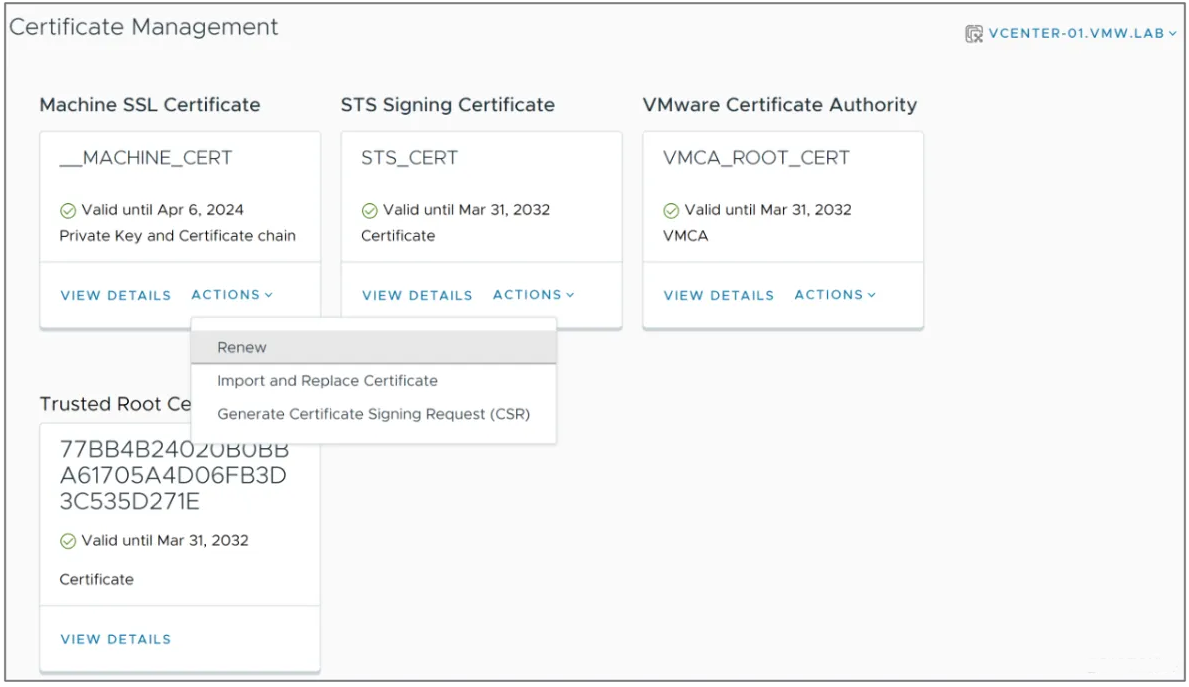
Task: Click the STS_CERT card title
Action: point(409,158)
